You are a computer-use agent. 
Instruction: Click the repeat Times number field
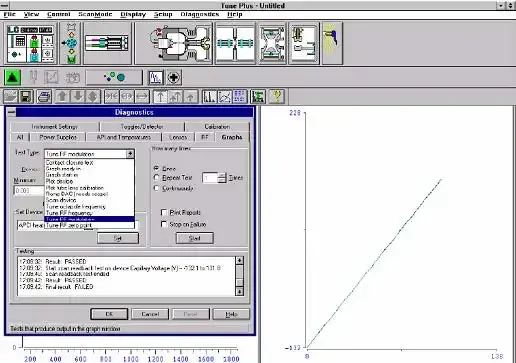[x=210, y=178]
